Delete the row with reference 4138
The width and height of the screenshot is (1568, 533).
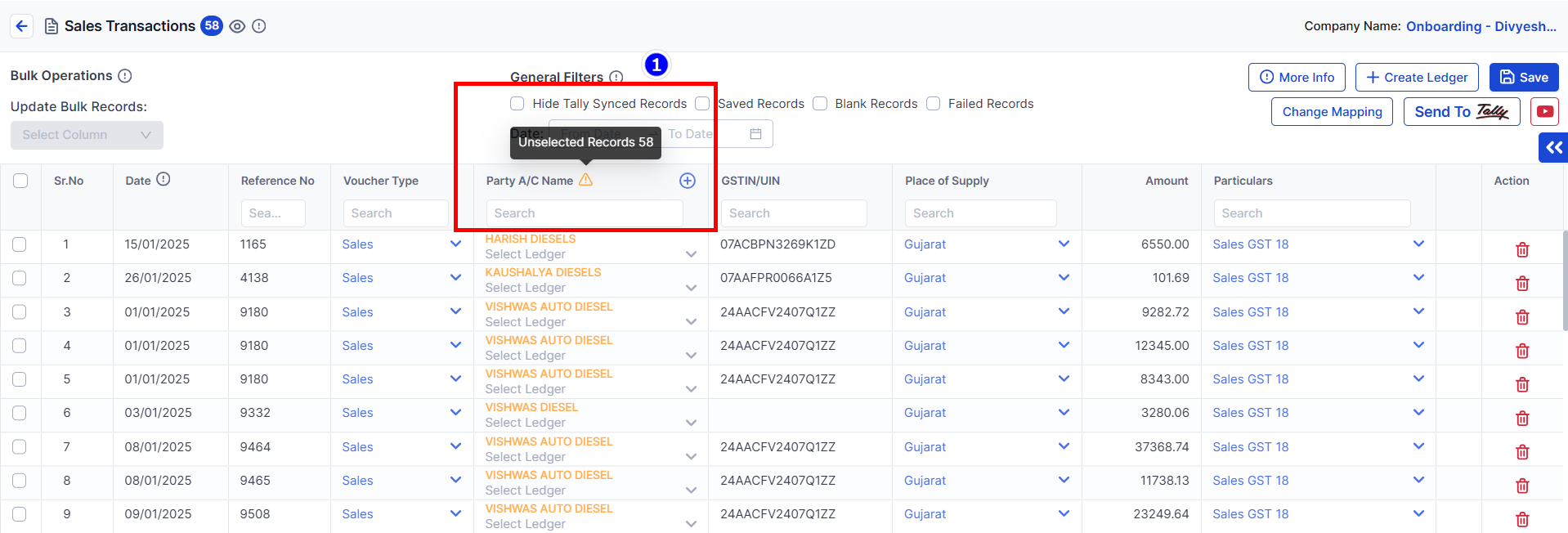1522,283
